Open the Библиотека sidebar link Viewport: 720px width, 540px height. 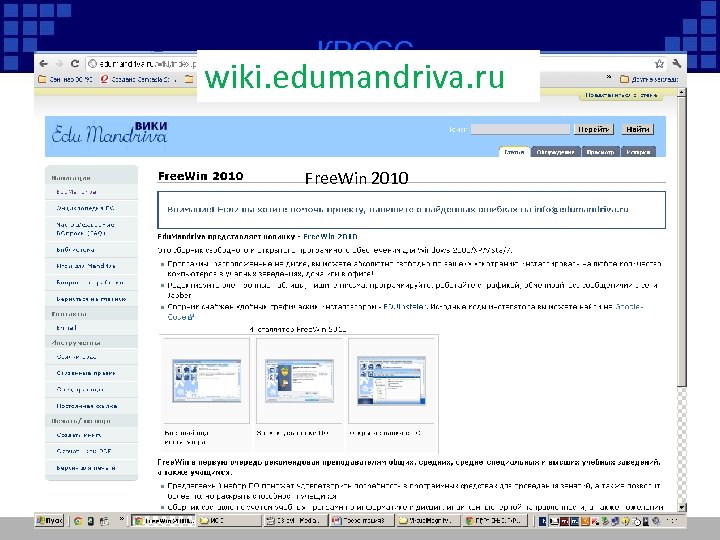[x=75, y=250]
